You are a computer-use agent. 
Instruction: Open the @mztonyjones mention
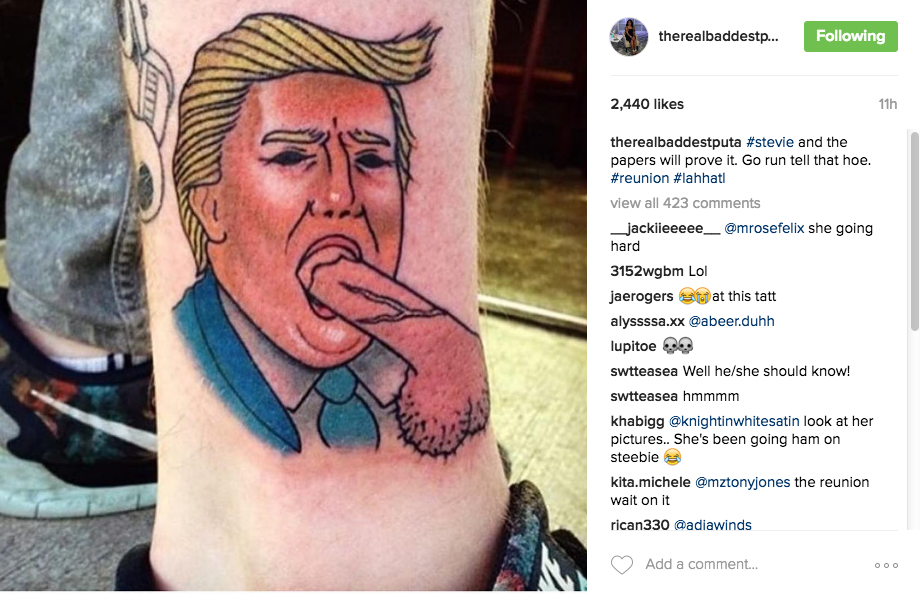(742, 483)
